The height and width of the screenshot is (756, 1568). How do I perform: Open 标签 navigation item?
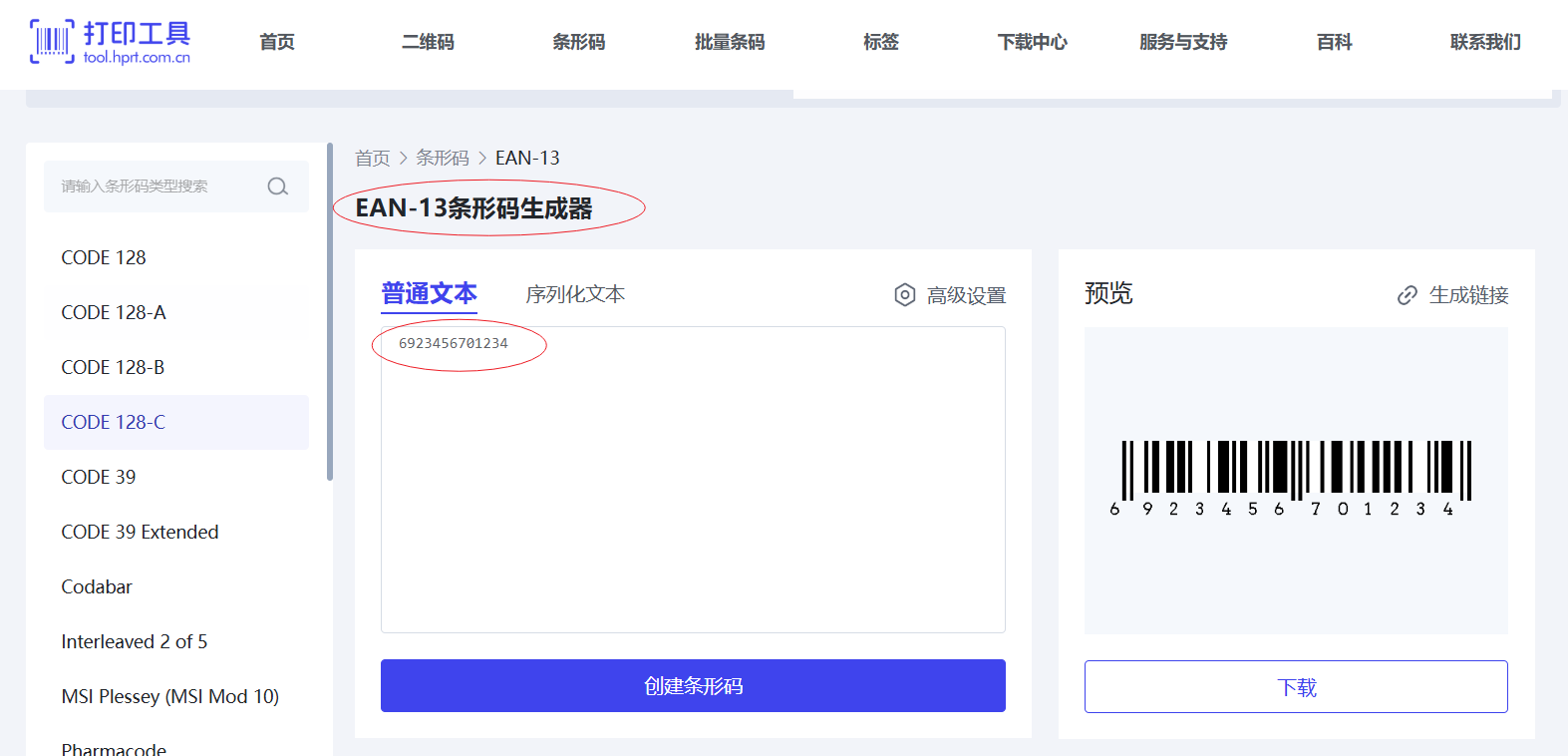click(x=881, y=42)
